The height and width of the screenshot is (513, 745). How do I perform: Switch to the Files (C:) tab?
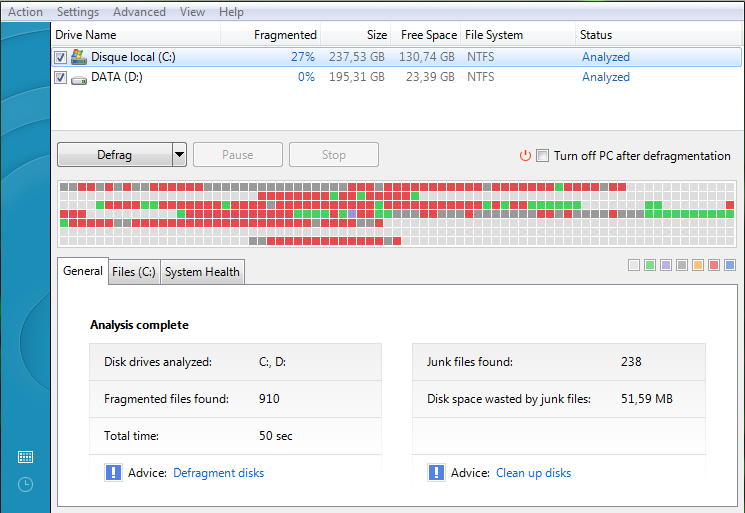coord(134,272)
